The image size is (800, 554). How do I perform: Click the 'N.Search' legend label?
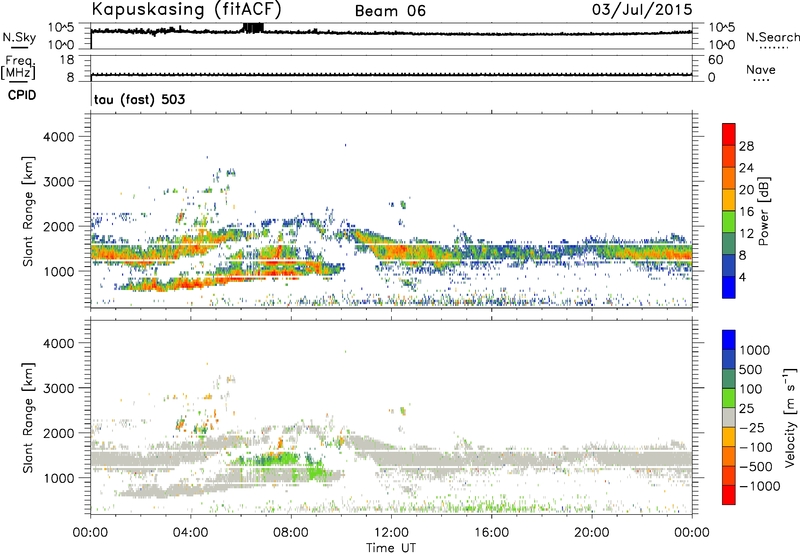tap(772, 37)
